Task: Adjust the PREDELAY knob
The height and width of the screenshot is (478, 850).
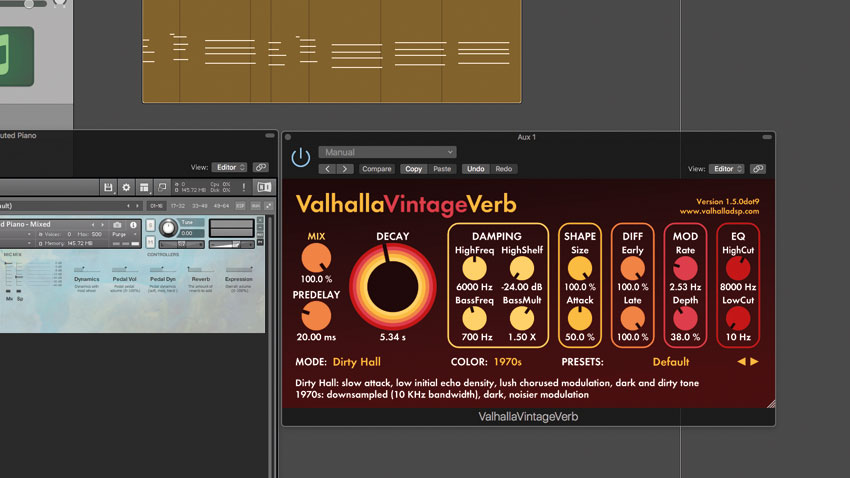Action: 316,315
